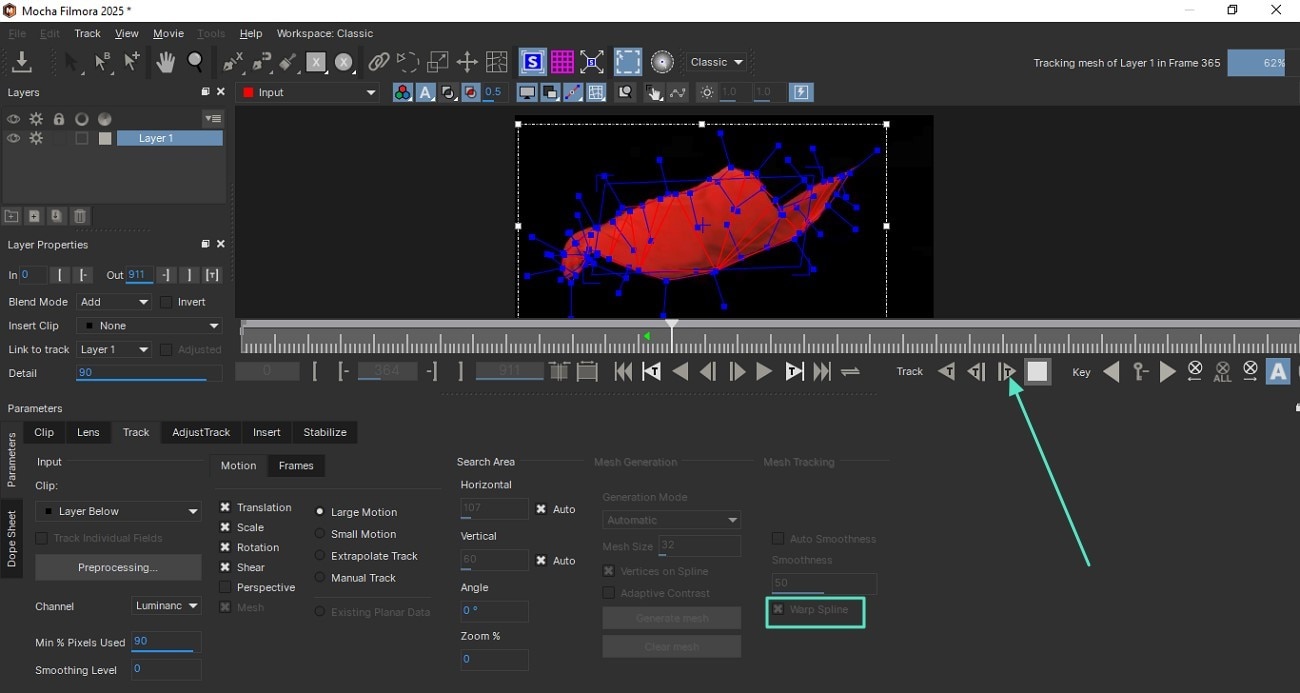Select the Pan hand tool
Image resolution: width=1300 pixels, height=693 pixels.
coord(165,62)
